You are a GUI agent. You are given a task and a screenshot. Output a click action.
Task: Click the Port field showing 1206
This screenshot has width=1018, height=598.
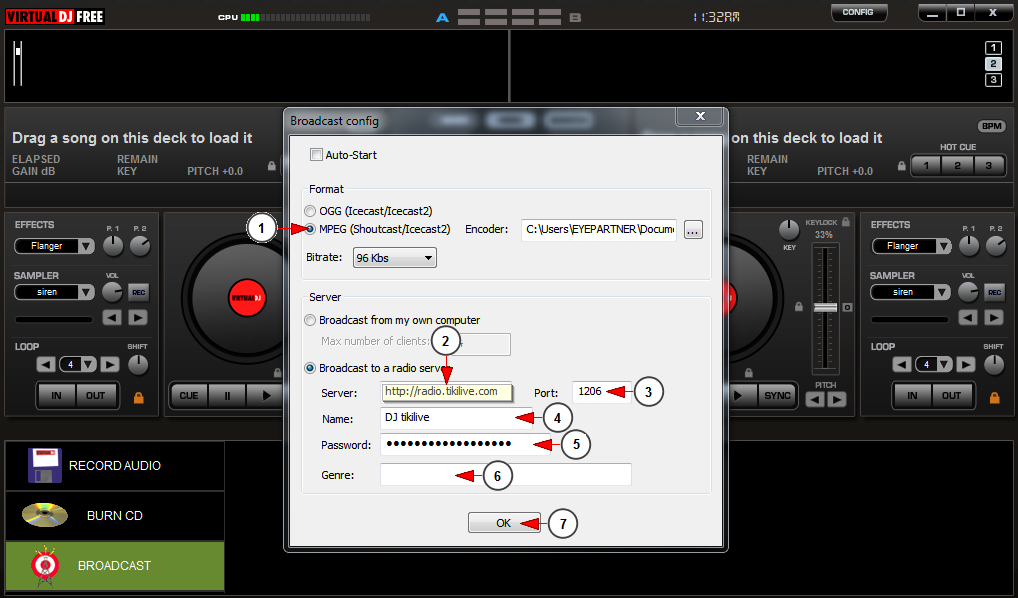pyautogui.click(x=601, y=392)
